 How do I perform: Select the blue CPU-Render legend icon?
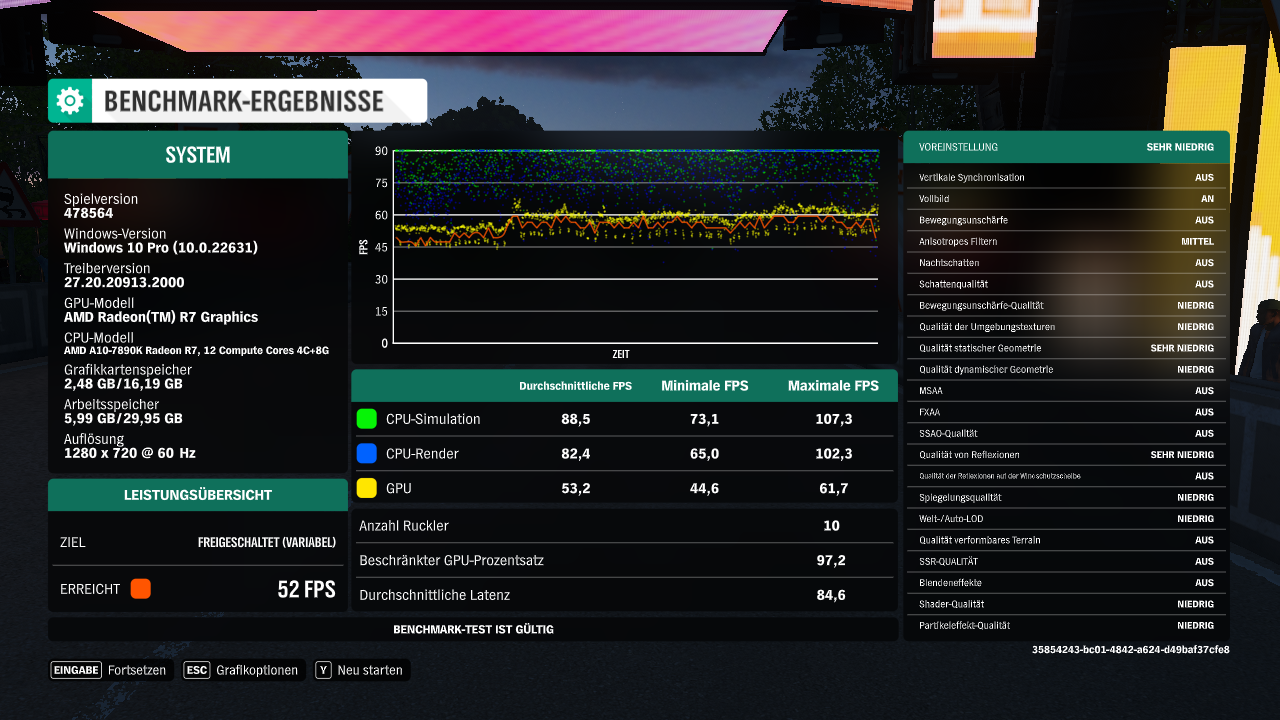[368, 453]
